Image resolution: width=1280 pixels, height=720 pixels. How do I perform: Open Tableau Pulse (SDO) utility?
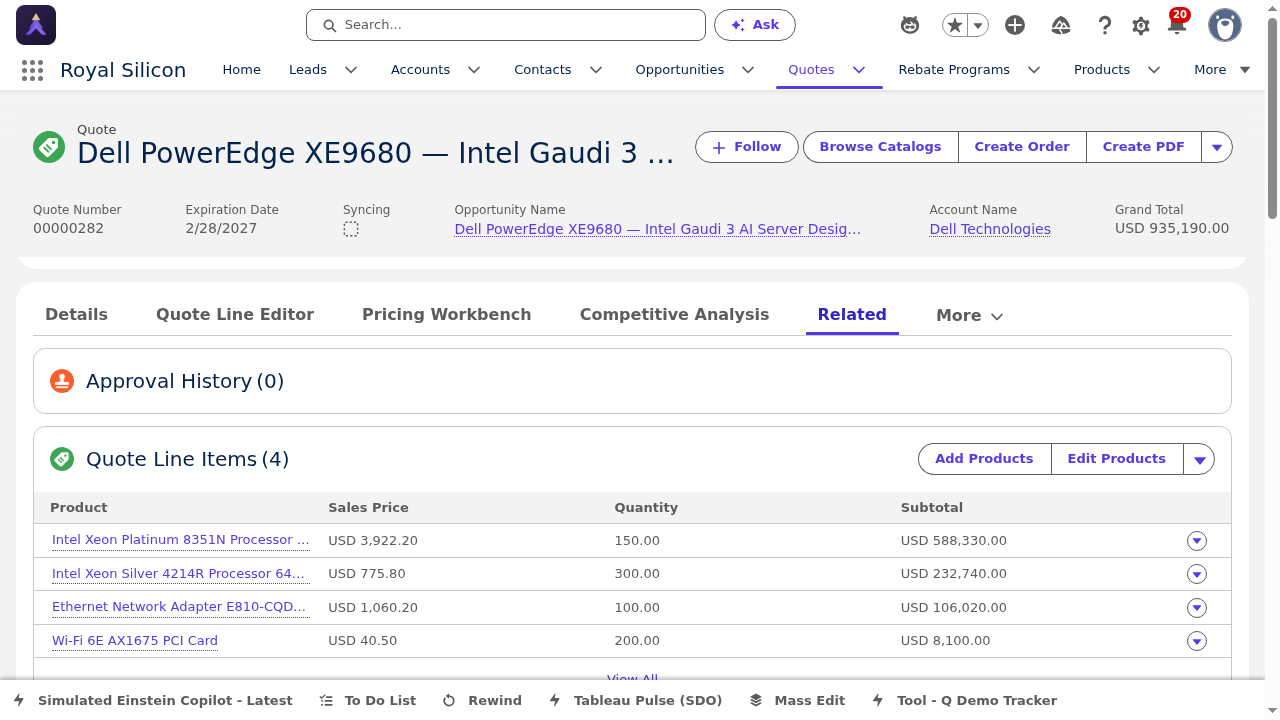coord(635,700)
